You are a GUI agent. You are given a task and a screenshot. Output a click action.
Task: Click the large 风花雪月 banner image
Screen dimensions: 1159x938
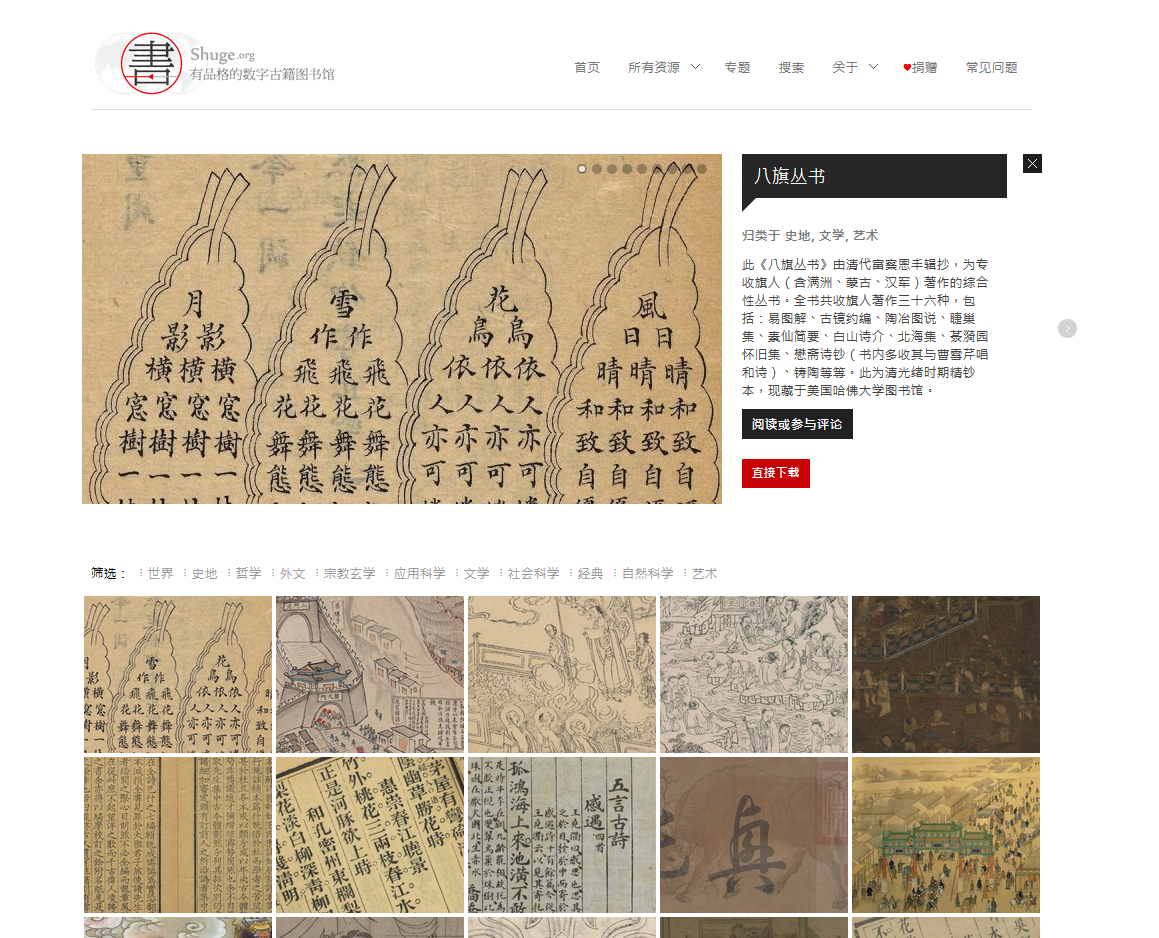(x=401, y=329)
